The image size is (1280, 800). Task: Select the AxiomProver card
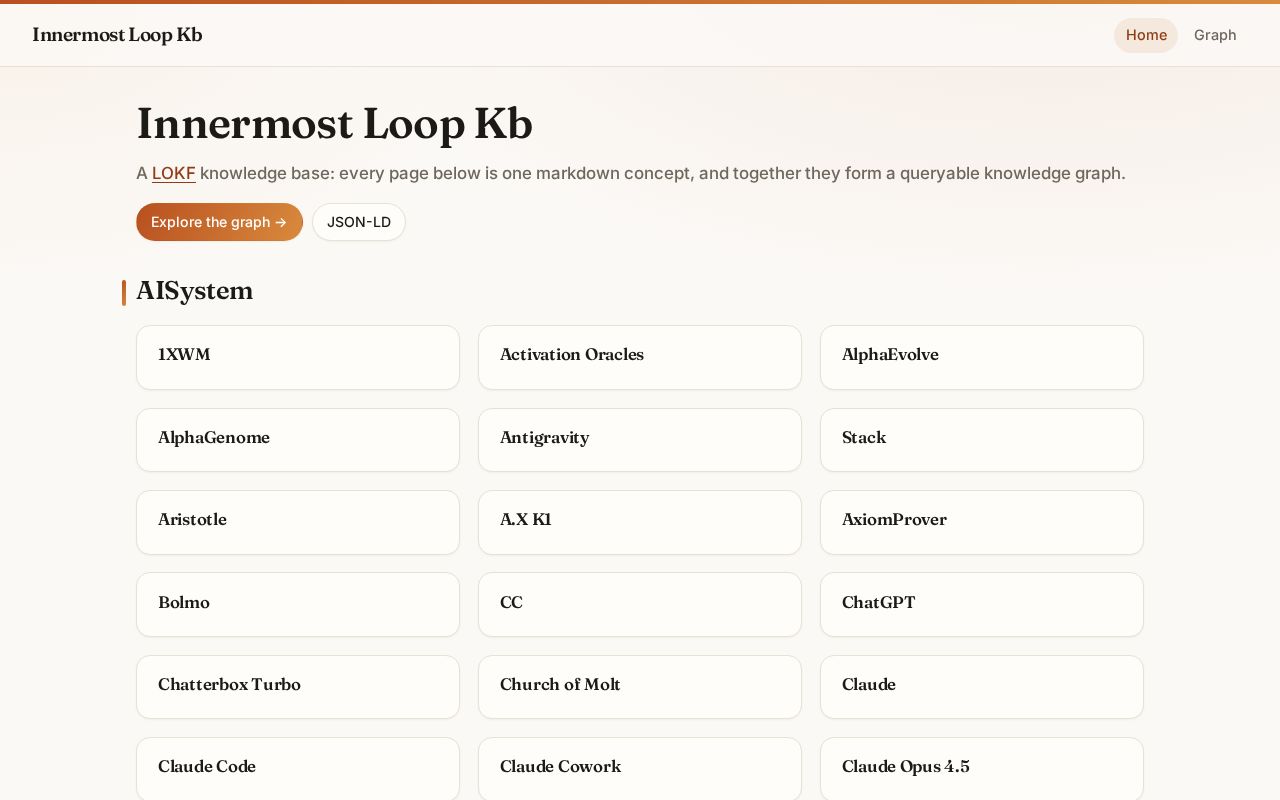[x=982, y=522]
